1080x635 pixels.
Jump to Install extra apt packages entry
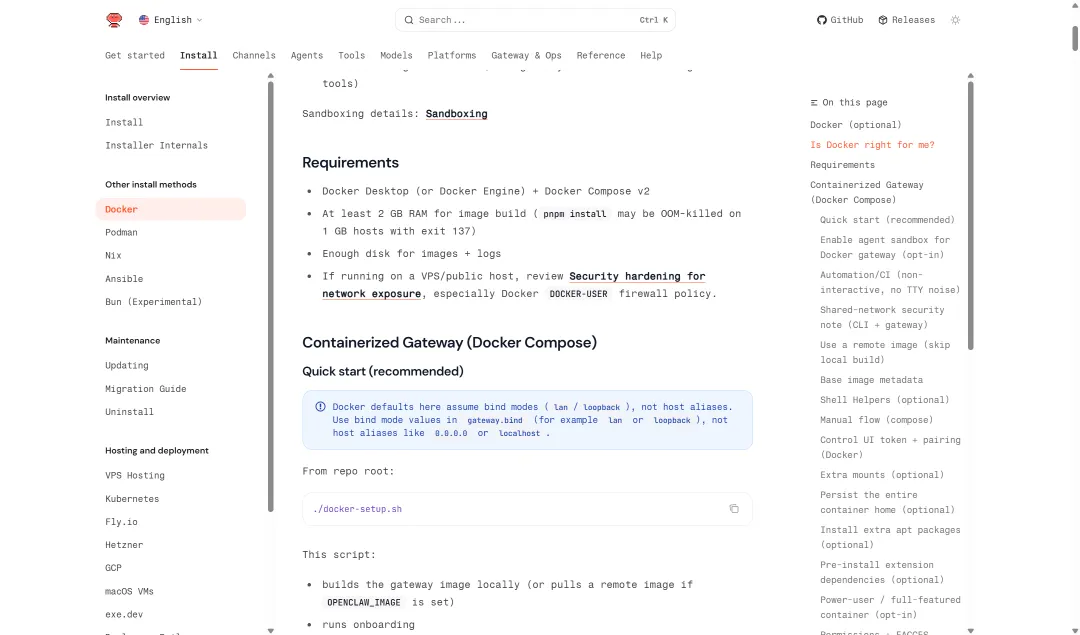coord(890,537)
